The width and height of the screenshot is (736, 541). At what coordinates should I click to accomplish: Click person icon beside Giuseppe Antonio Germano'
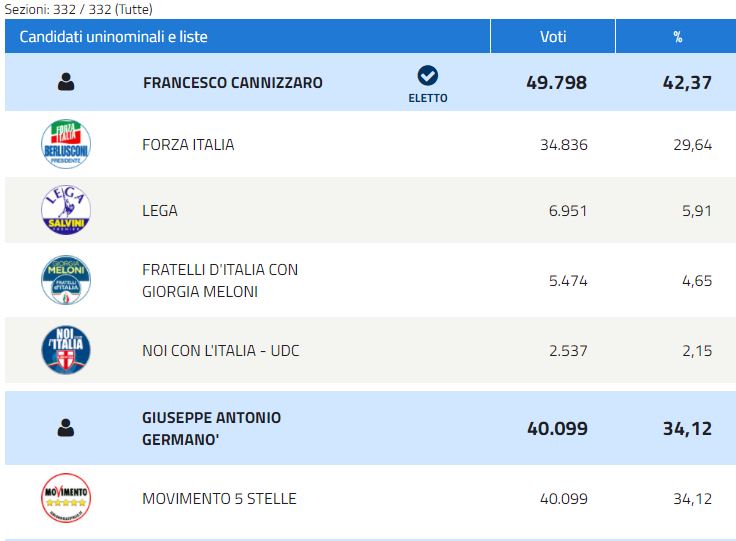coord(66,428)
